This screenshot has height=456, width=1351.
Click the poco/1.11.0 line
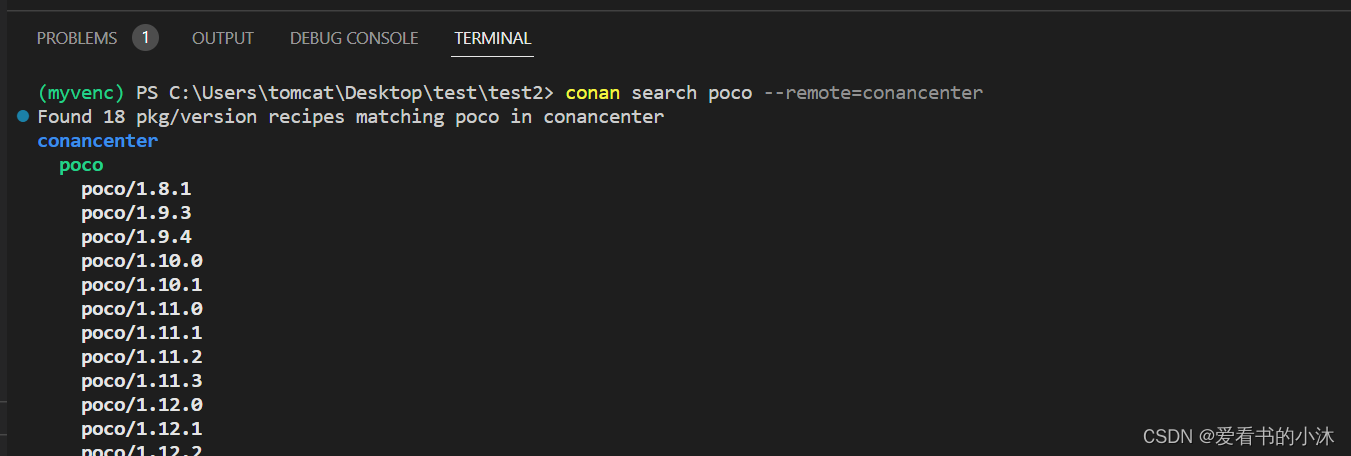(x=142, y=309)
